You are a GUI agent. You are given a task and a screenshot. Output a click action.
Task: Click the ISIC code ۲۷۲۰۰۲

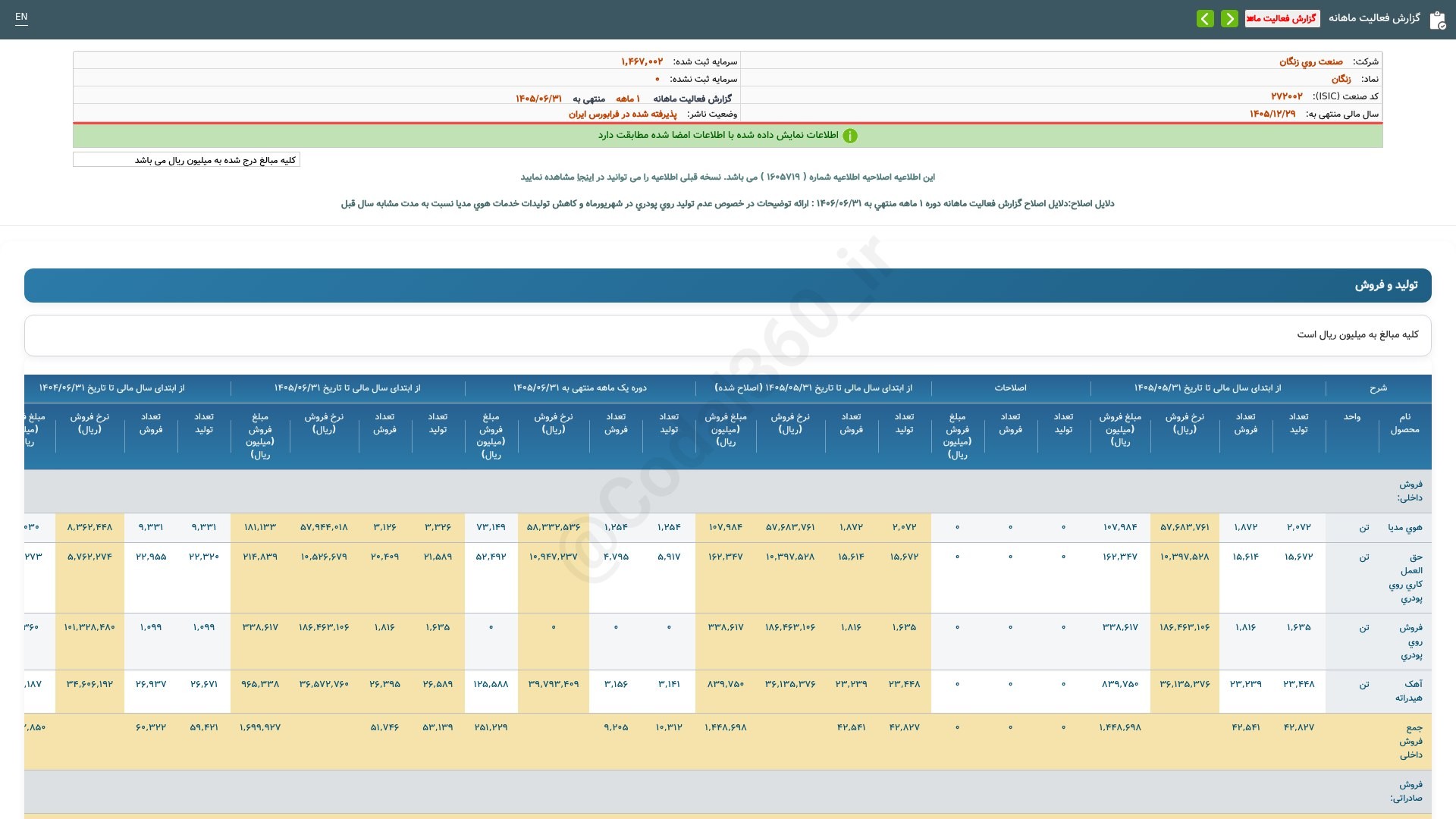click(1287, 96)
